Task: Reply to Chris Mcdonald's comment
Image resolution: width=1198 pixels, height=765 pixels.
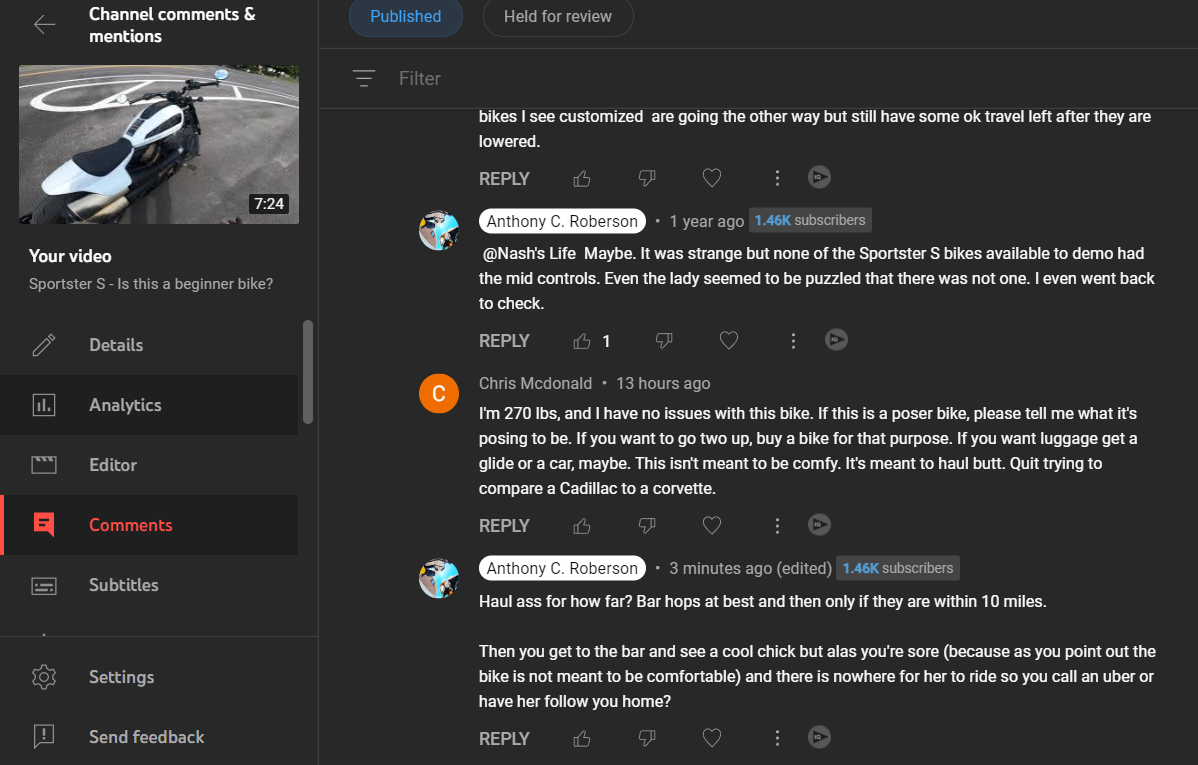Action: (x=504, y=525)
